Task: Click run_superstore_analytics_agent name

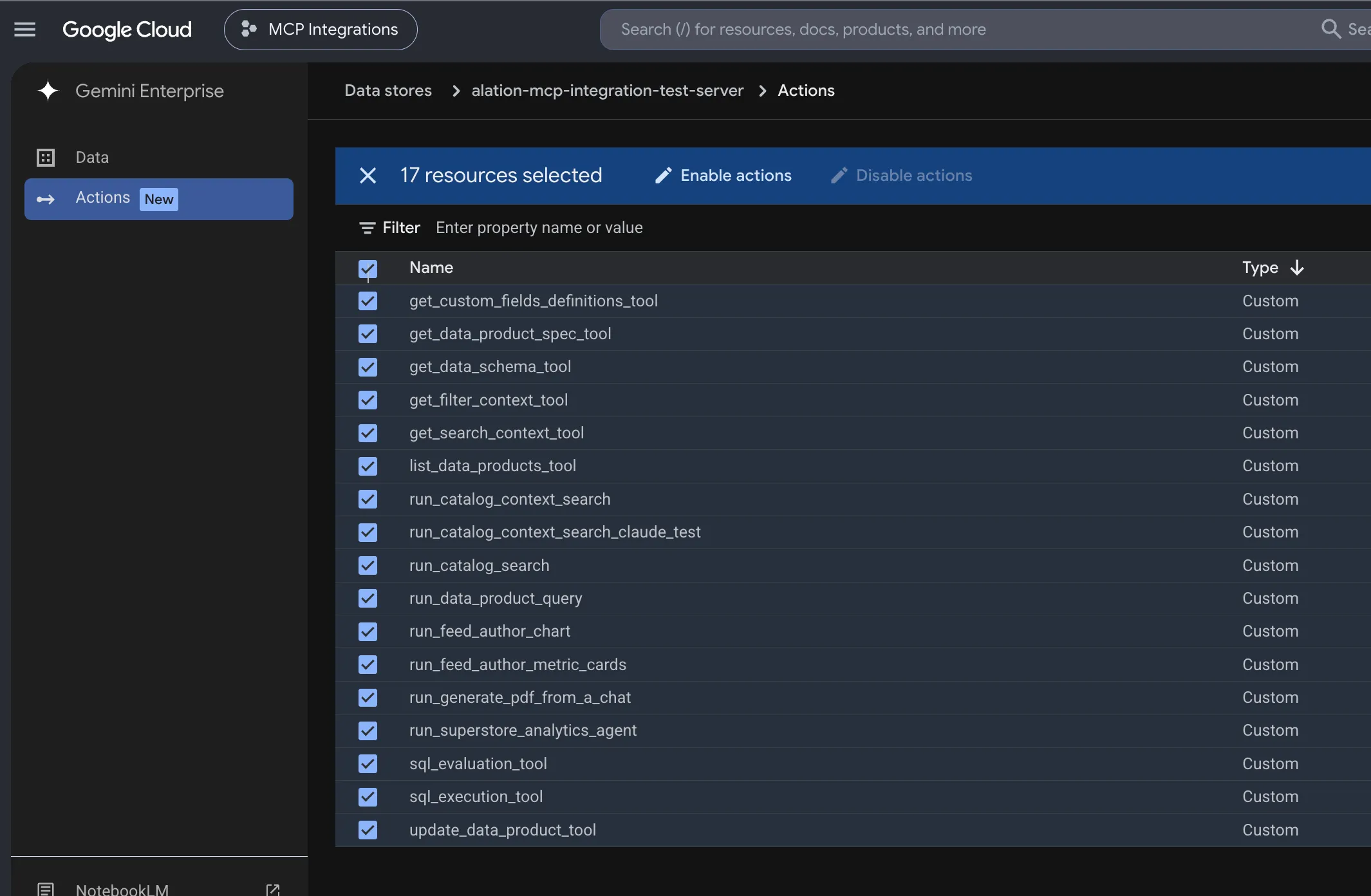Action: point(523,731)
